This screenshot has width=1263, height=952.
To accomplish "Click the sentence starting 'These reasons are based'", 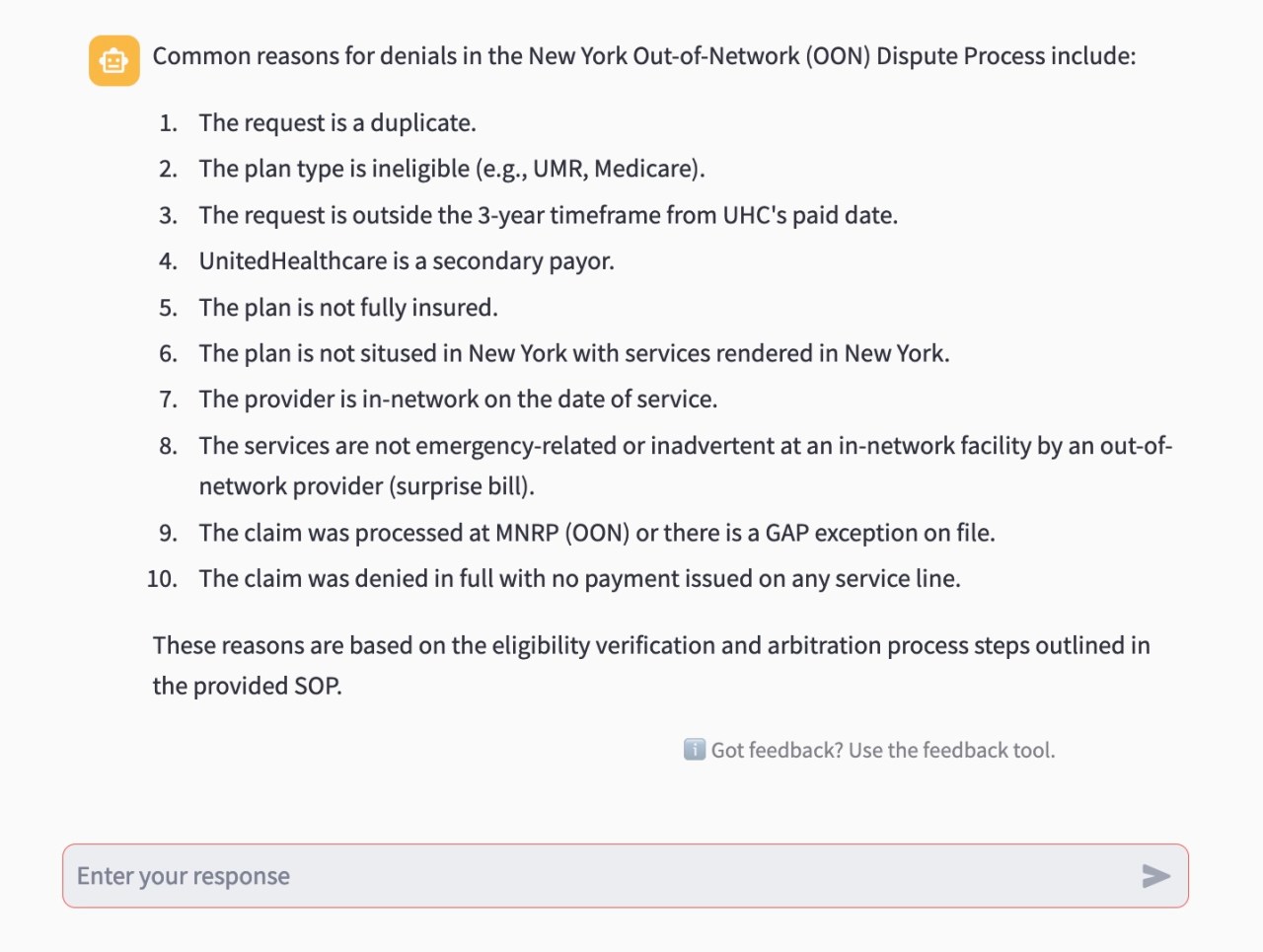I will 650,646.
